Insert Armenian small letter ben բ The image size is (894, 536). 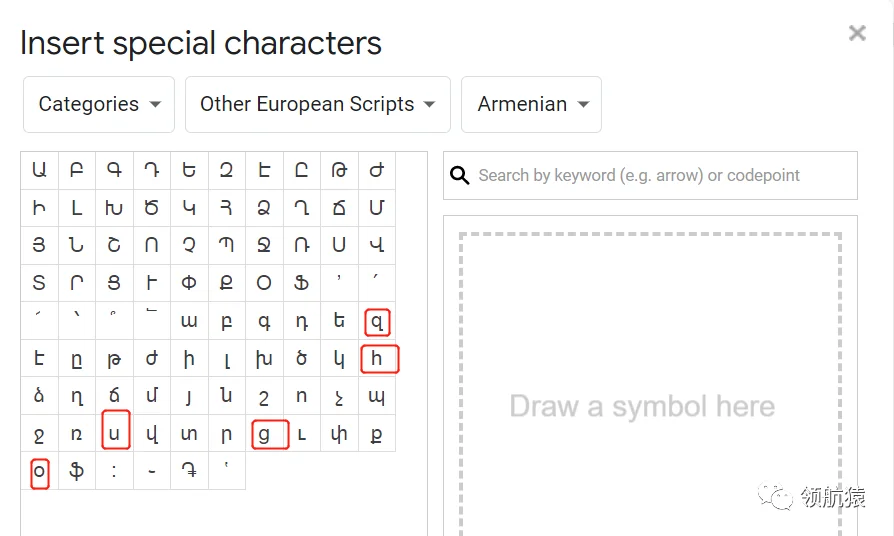tap(227, 320)
